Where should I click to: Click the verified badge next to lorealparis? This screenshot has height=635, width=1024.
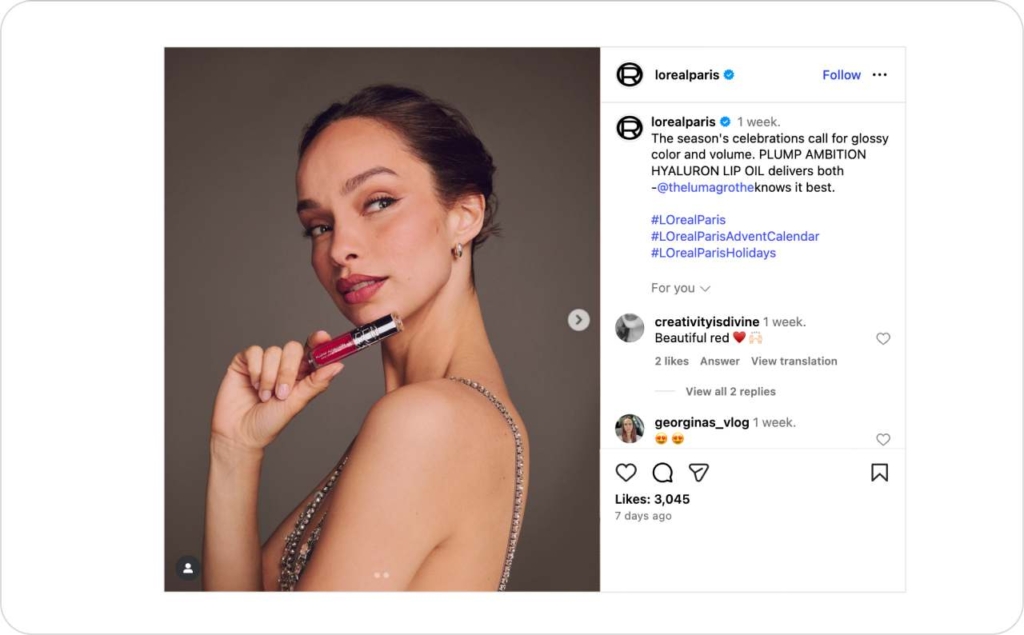coord(729,74)
